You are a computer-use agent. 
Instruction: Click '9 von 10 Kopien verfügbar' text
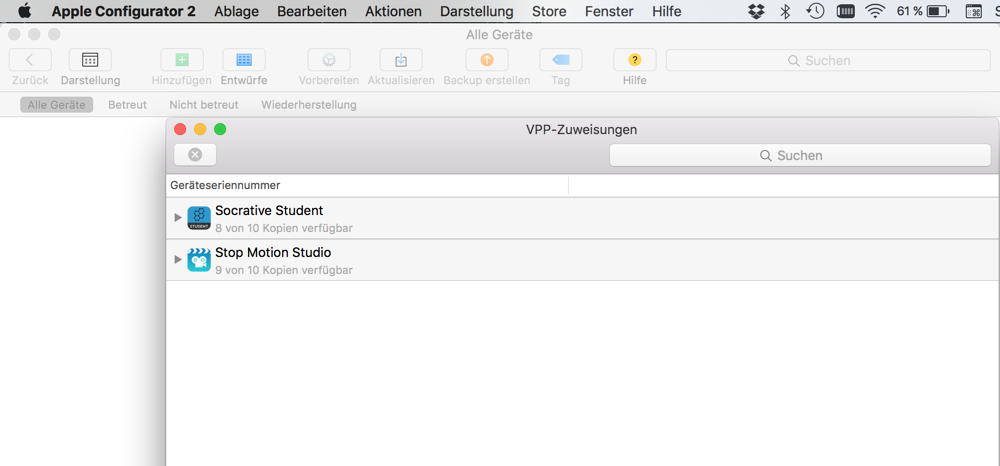tap(284, 270)
